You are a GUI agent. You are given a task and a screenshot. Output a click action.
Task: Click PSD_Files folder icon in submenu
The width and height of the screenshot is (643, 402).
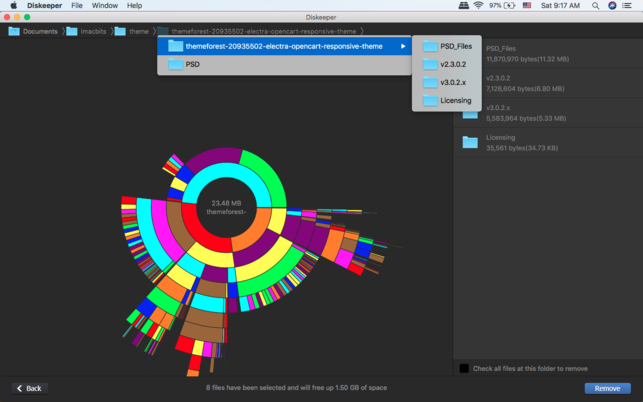click(x=430, y=46)
